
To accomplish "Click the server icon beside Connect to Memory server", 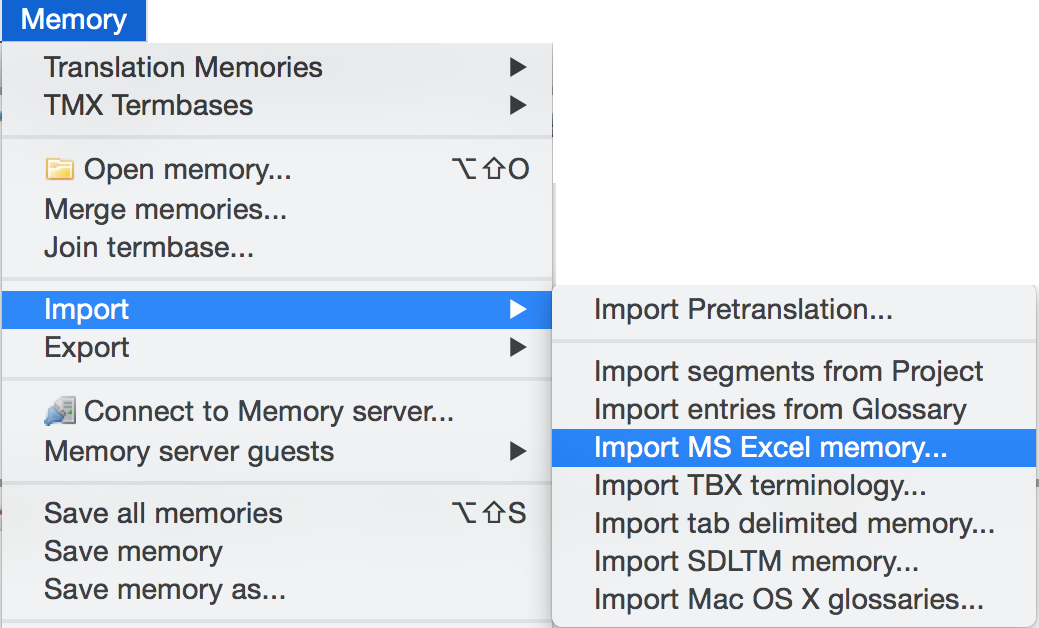I will click(x=60, y=411).
